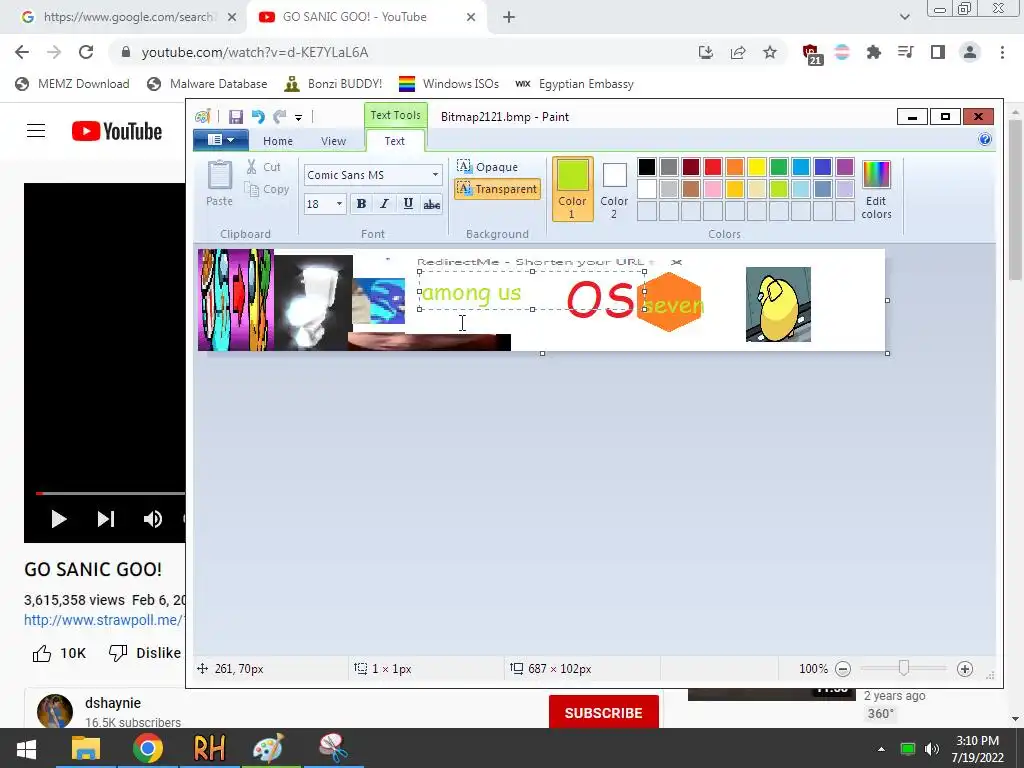Play the YouTube video

[x=59, y=519]
